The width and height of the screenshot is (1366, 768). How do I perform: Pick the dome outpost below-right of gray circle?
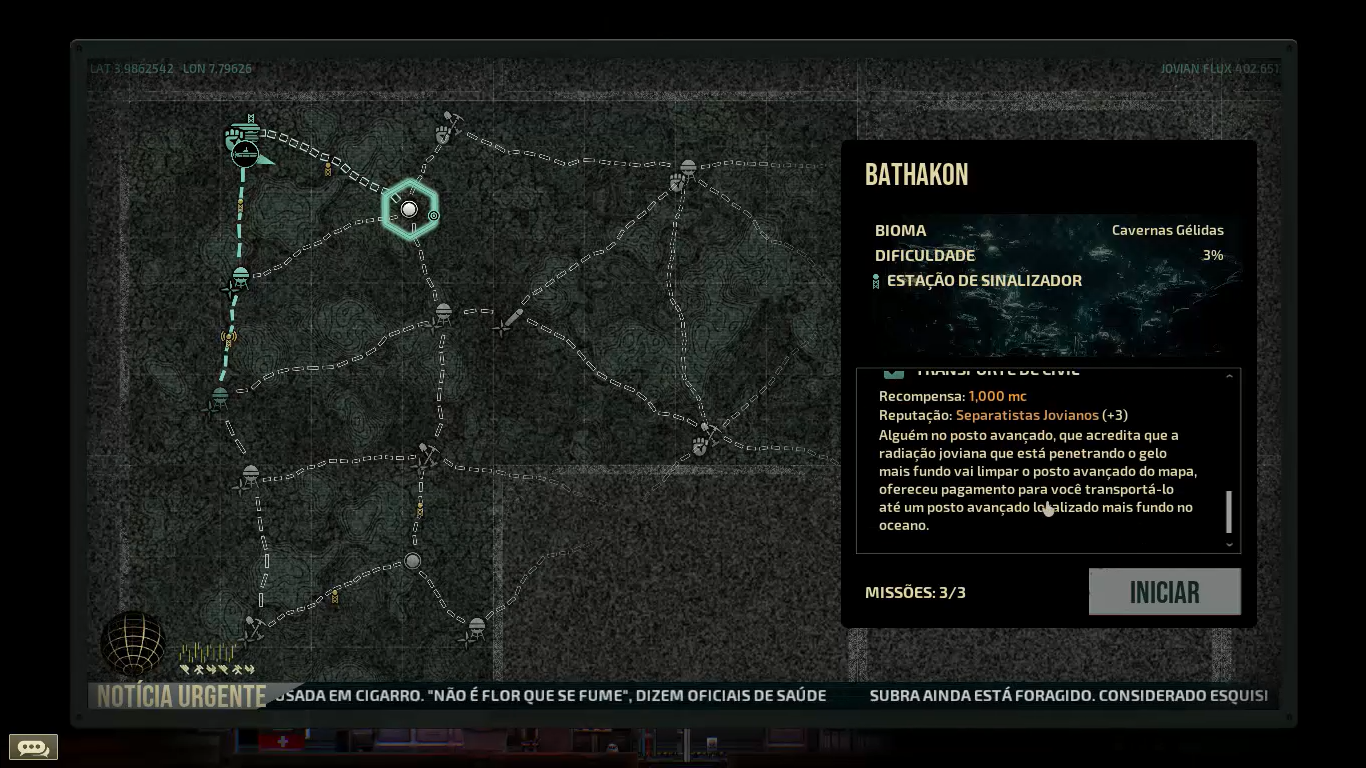(476, 629)
